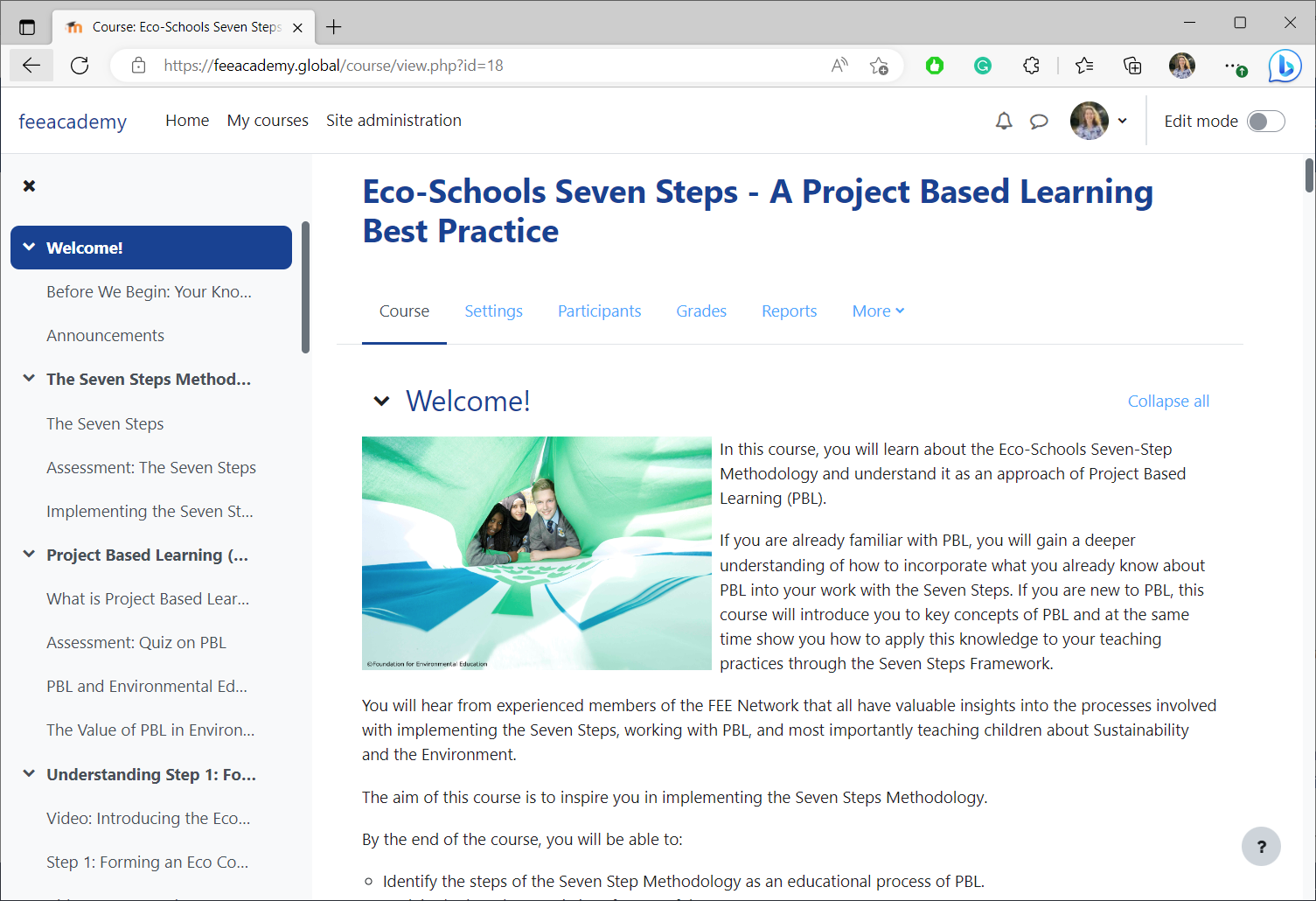Click the page vertical scrollbar
This screenshot has width=1316, height=901.
1309,175
